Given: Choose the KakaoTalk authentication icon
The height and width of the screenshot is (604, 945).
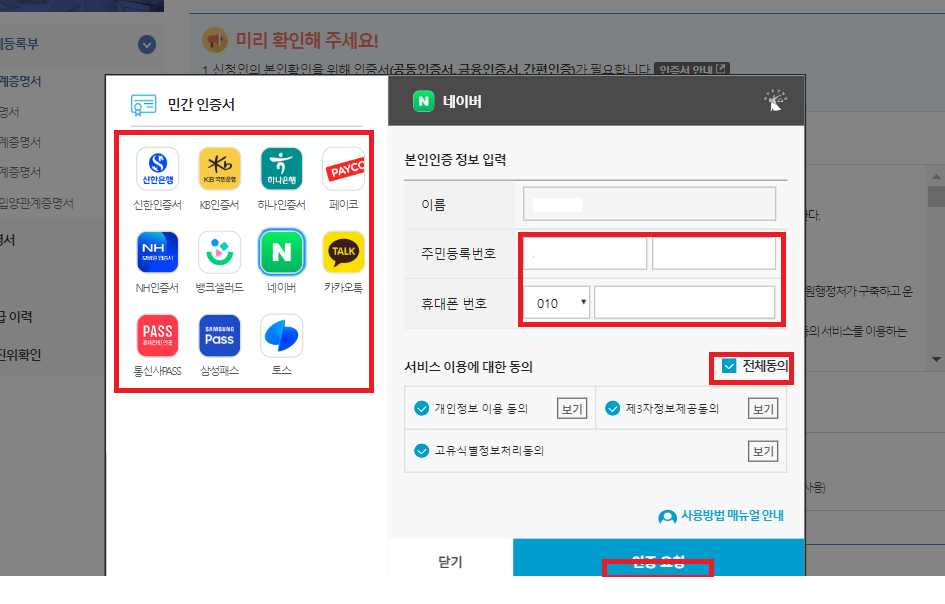Looking at the screenshot, I should (344, 252).
